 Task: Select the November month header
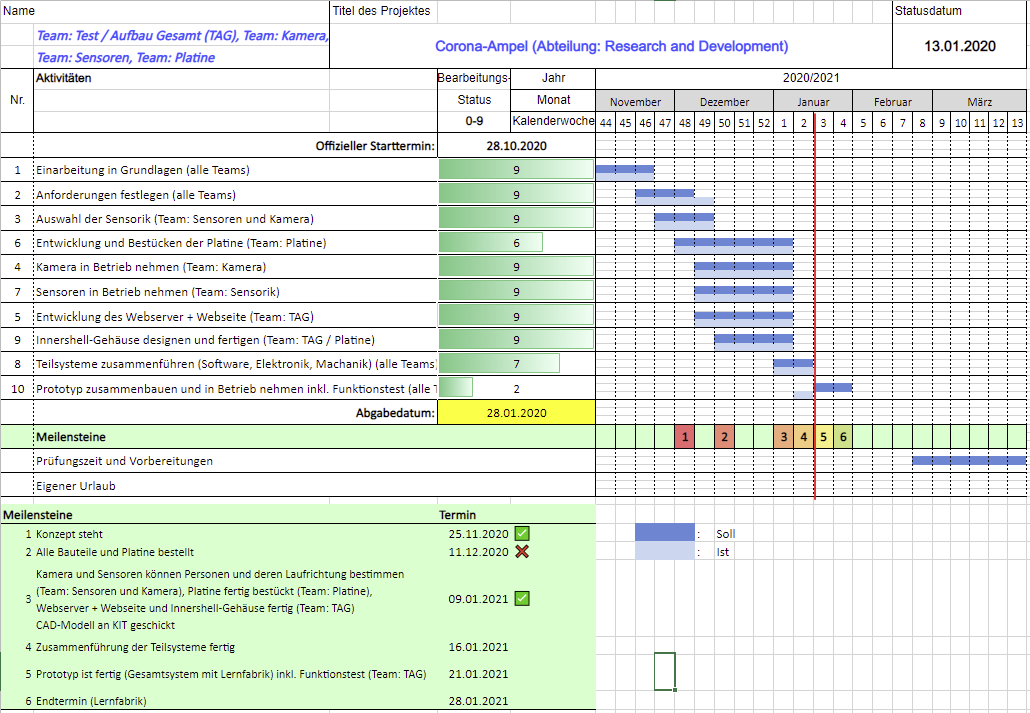635,101
